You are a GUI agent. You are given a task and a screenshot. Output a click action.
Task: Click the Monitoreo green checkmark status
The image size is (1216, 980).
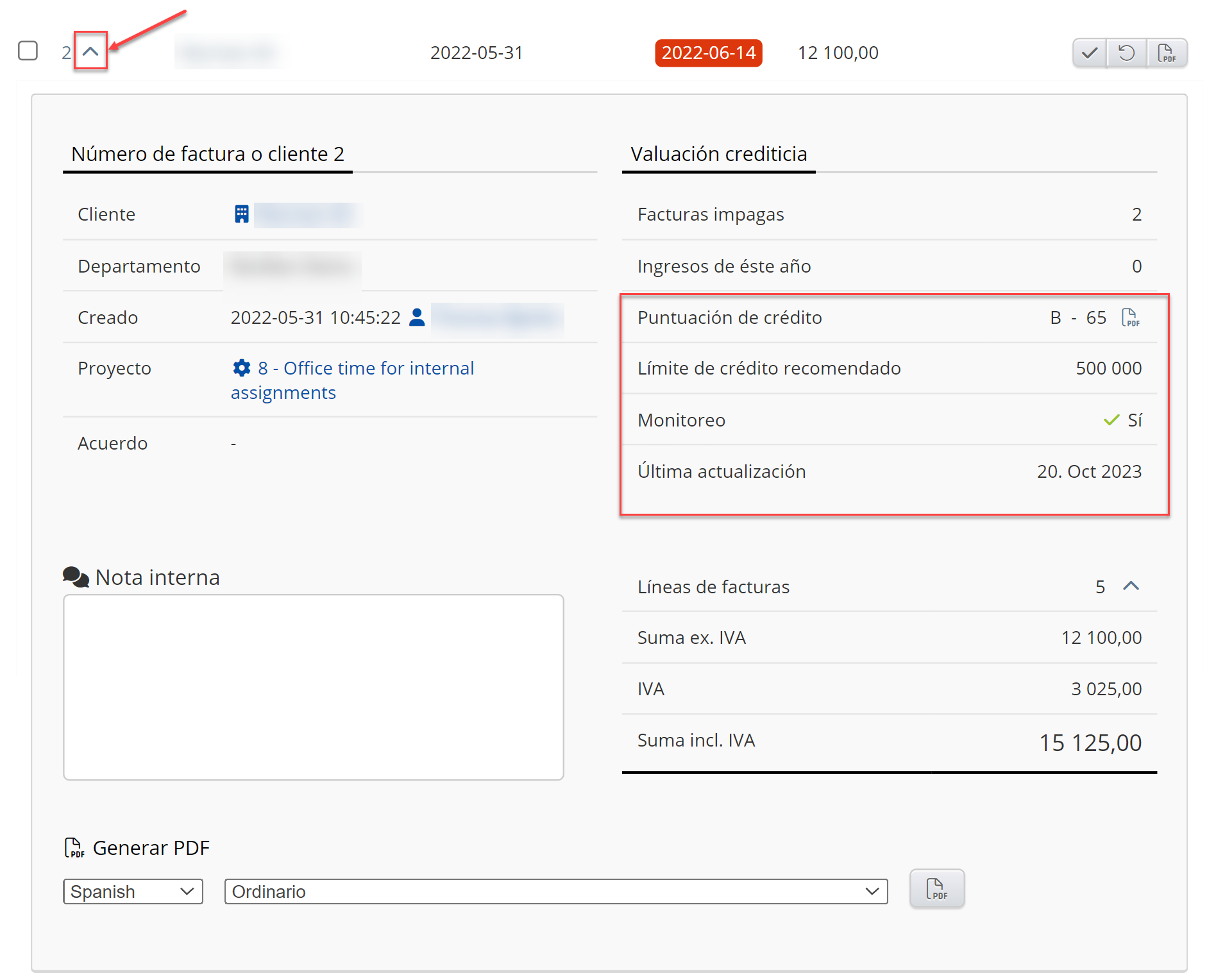pos(1111,420)
